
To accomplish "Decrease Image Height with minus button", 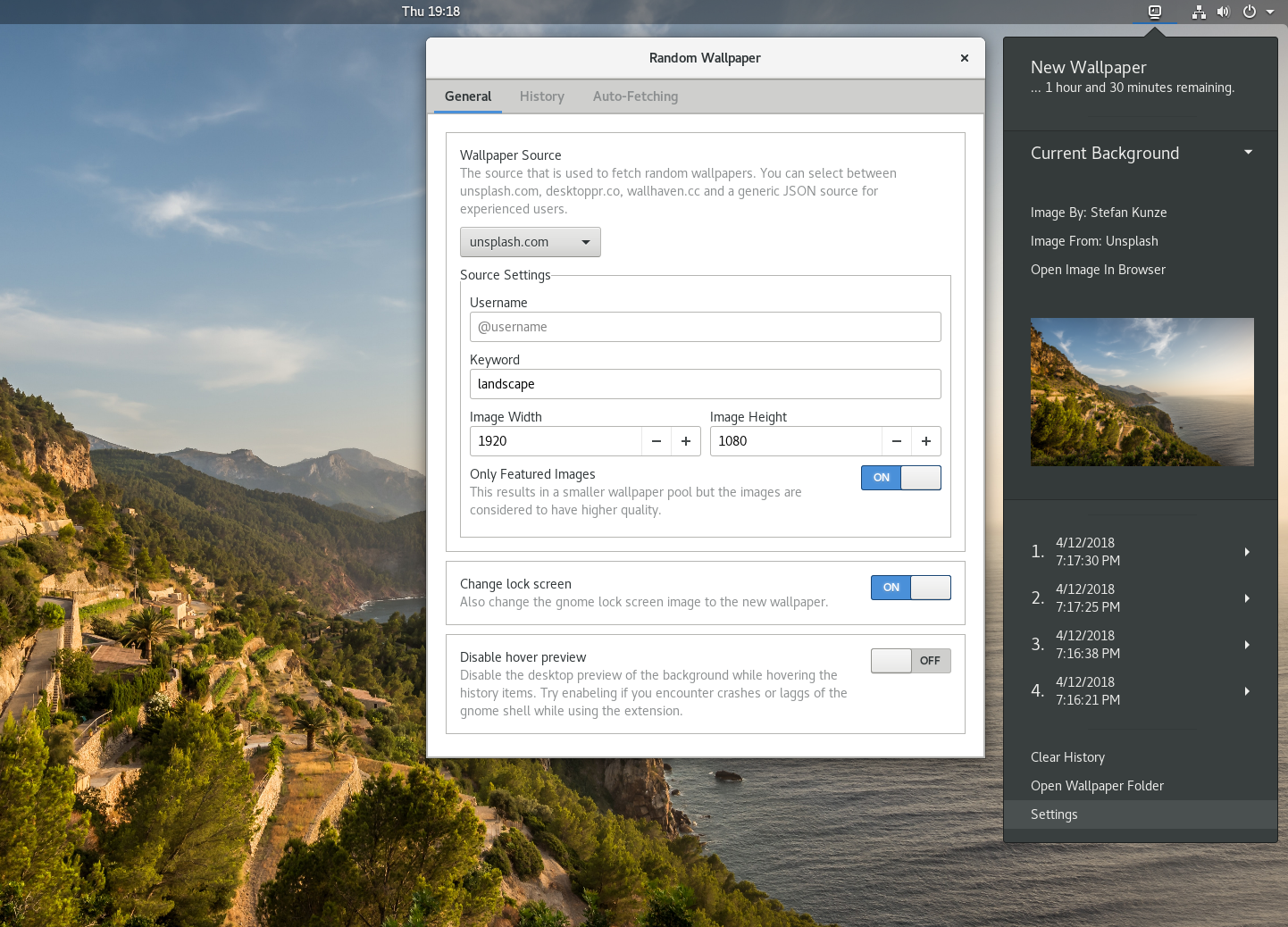I will point(897,441).
